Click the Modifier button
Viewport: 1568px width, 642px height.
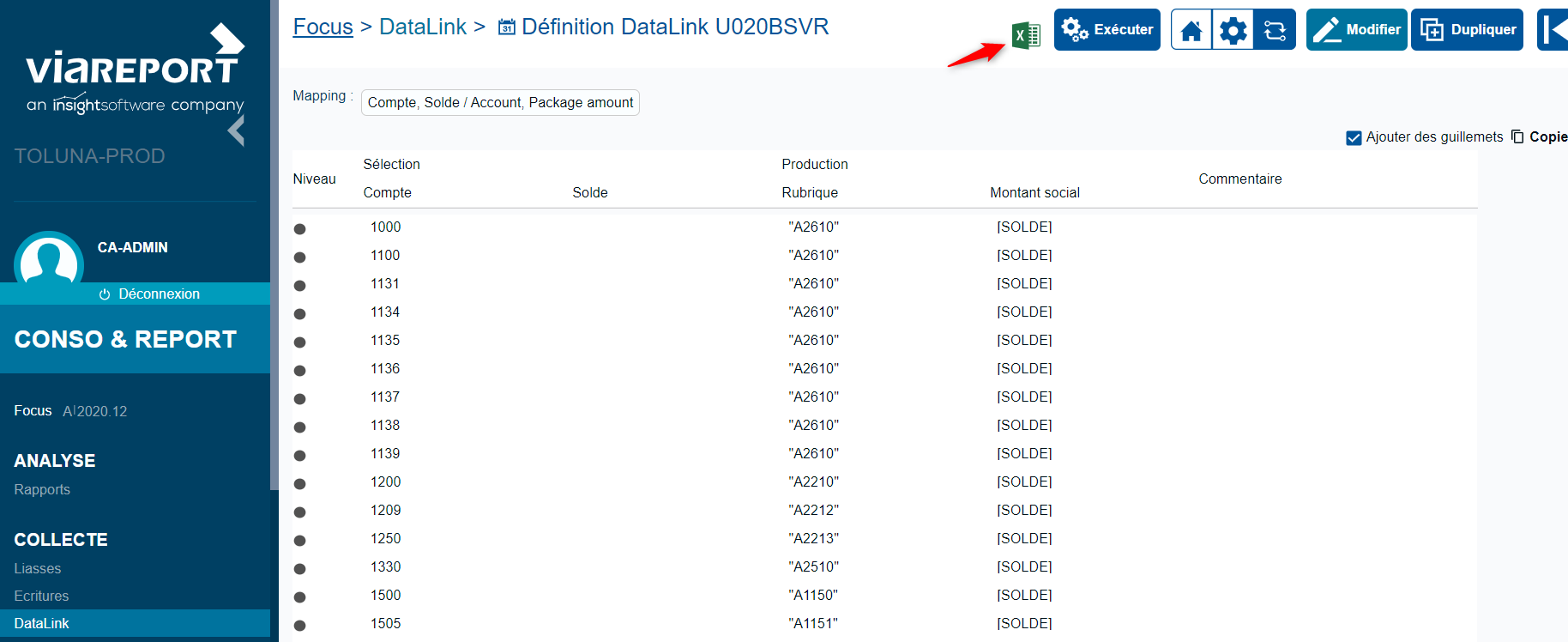1356,30
